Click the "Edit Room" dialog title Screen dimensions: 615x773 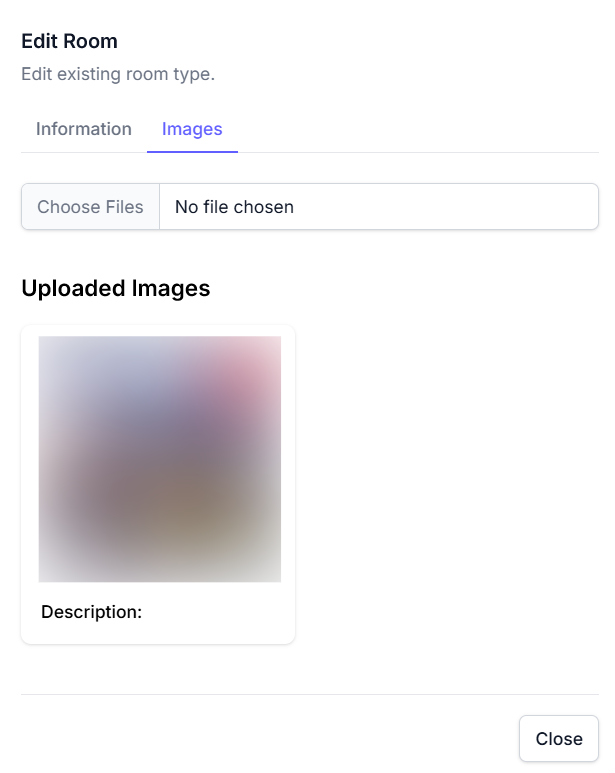click(x=69, y=41)
